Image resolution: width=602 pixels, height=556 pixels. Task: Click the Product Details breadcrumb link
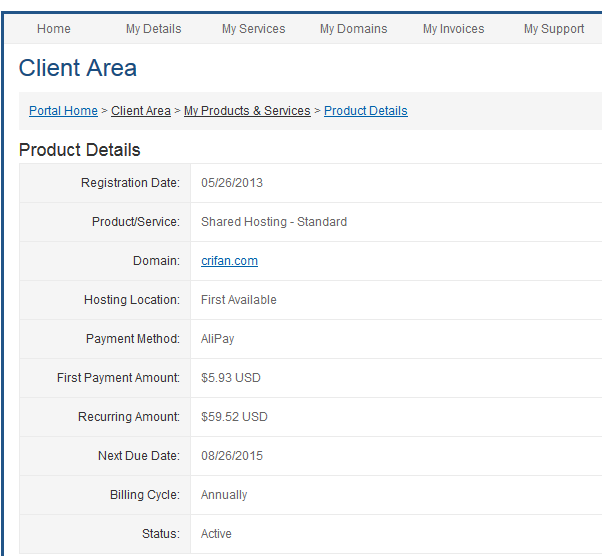tap(366, 111)
